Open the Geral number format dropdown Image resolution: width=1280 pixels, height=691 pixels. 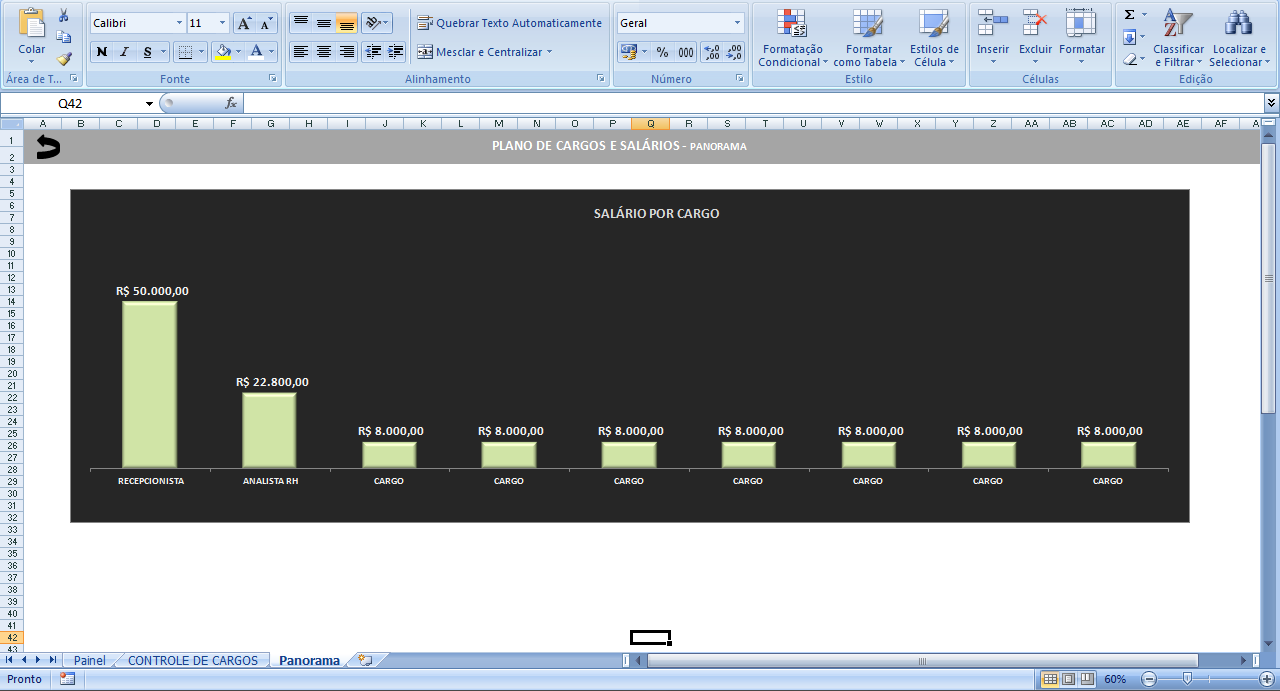point(737,23)
